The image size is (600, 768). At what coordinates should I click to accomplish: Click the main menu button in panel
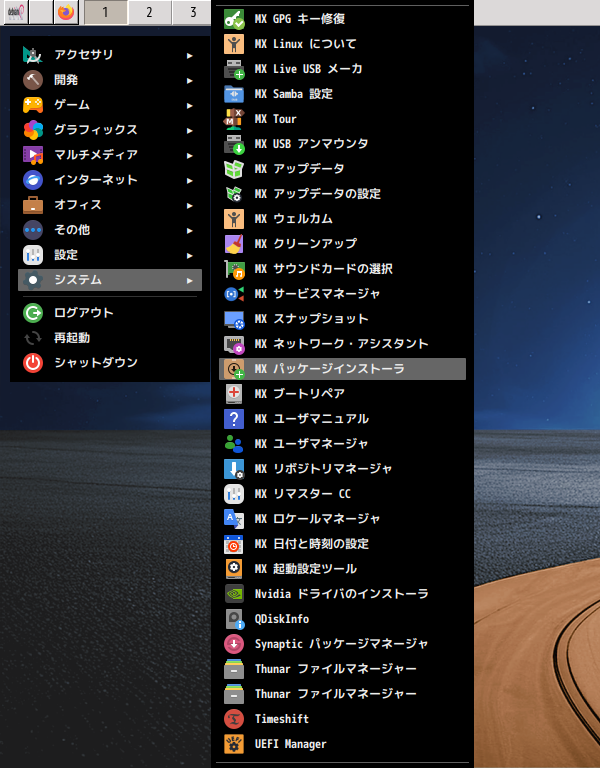tap(16, 12)
